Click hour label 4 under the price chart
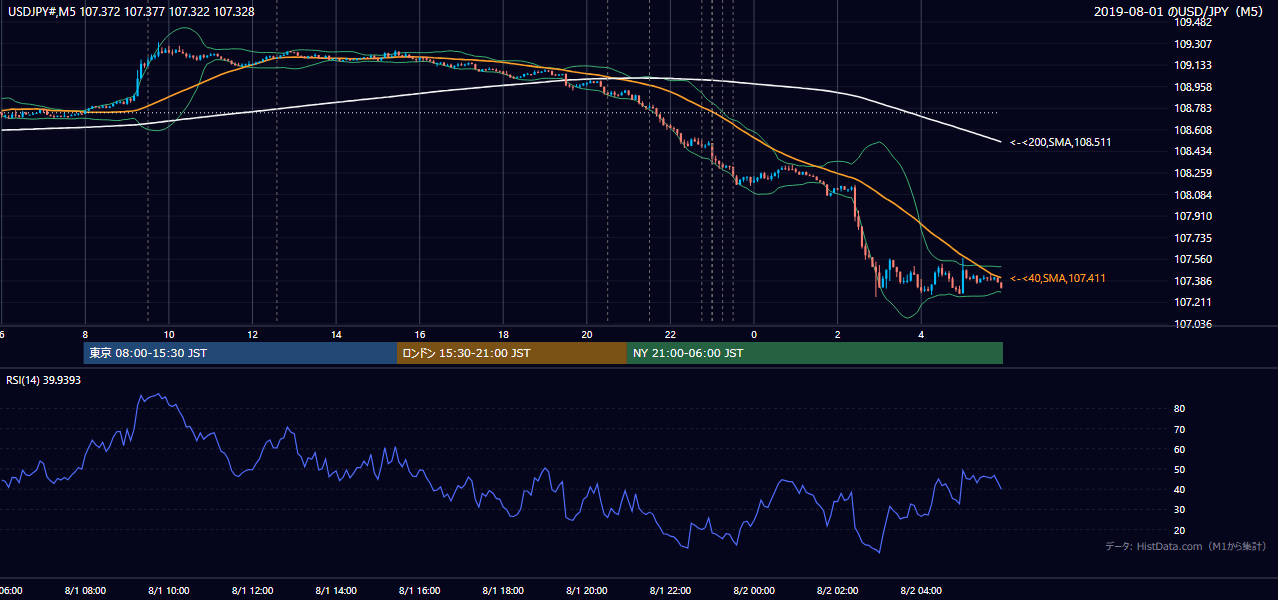Screen dimensions: 1278x600 pyautogui.click(x=921, y=334)
